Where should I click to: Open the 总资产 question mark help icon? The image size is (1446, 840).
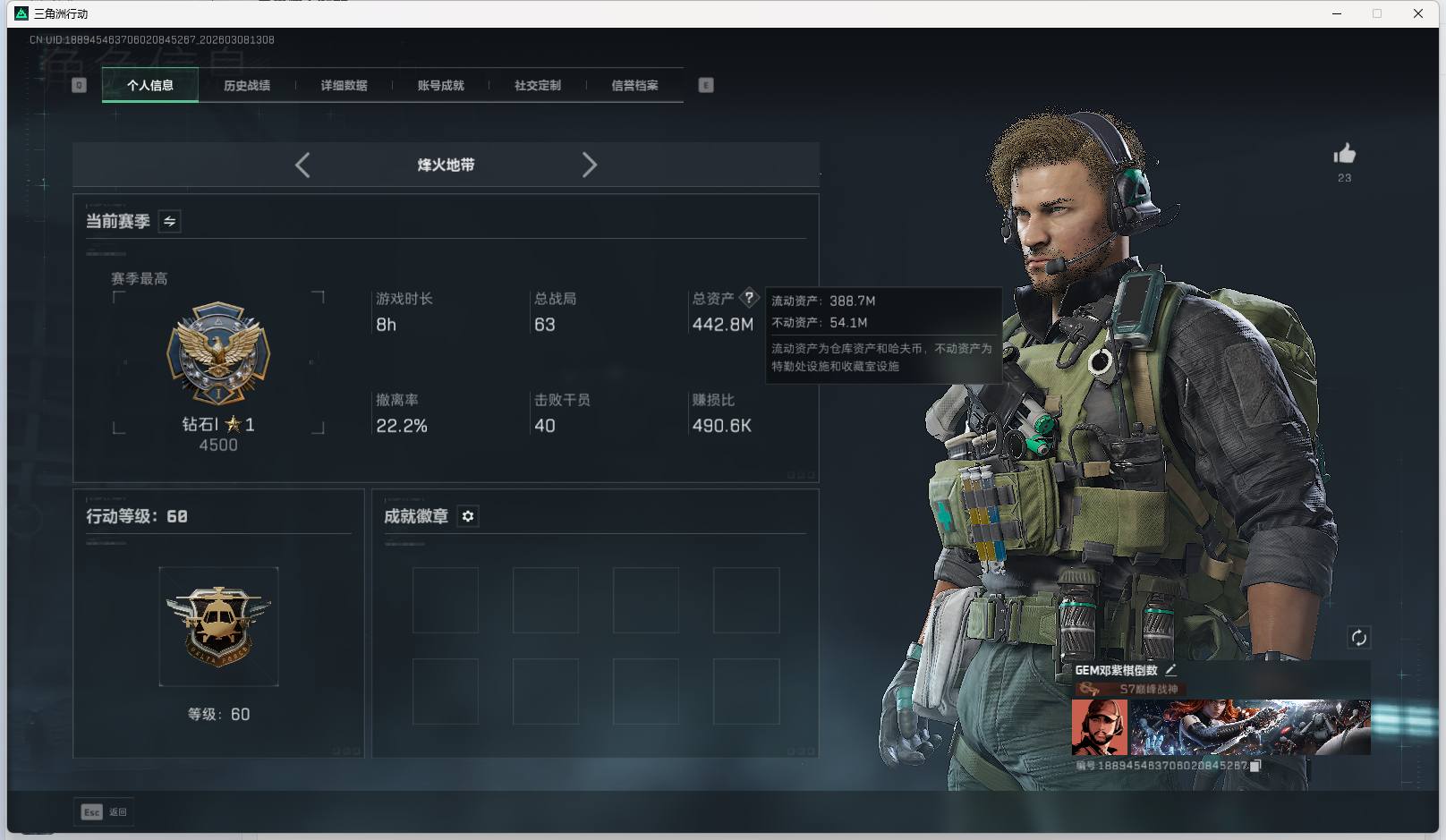coord(749,298)
